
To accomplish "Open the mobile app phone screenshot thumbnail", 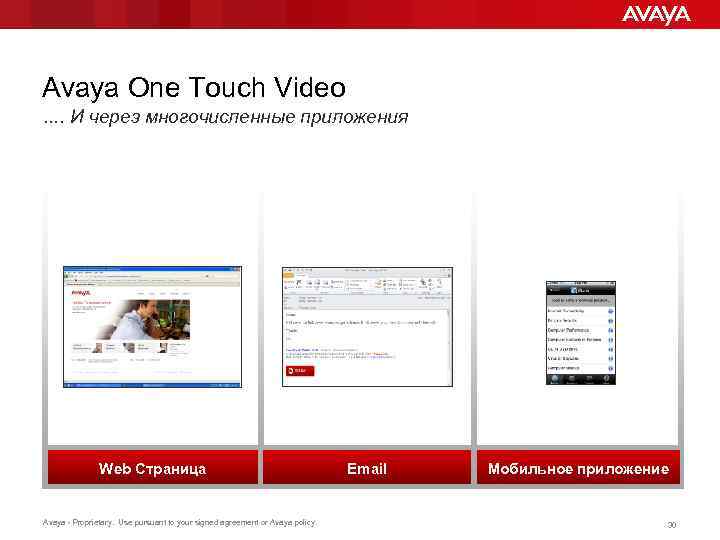I will [580, 333].
